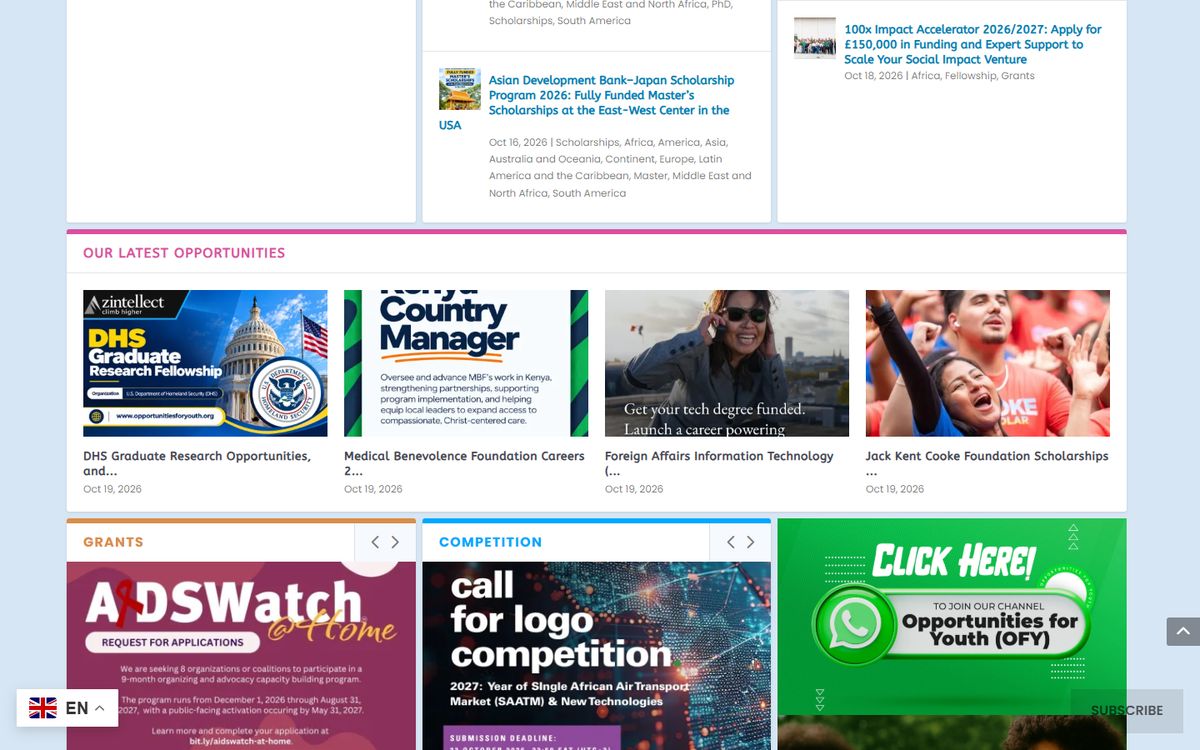Click the 100x Impact Accelerator thumbnail
This screenshot has width=1200, height=750.
(815, 38)
